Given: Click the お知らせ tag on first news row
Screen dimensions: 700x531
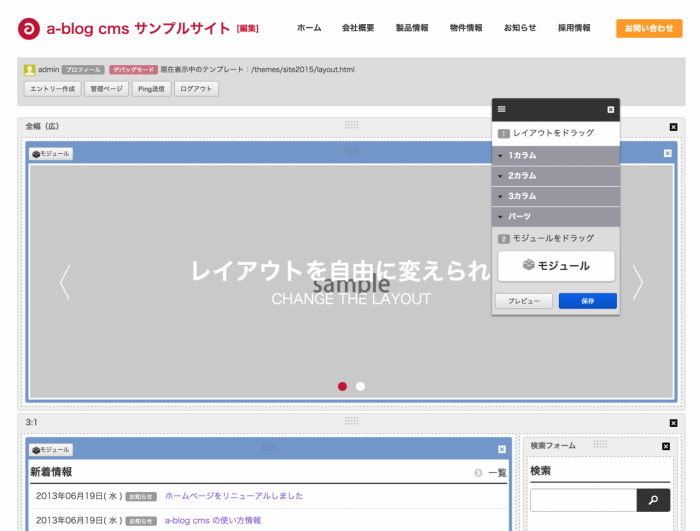Looking at the screenshot, I should click(141, 497).
